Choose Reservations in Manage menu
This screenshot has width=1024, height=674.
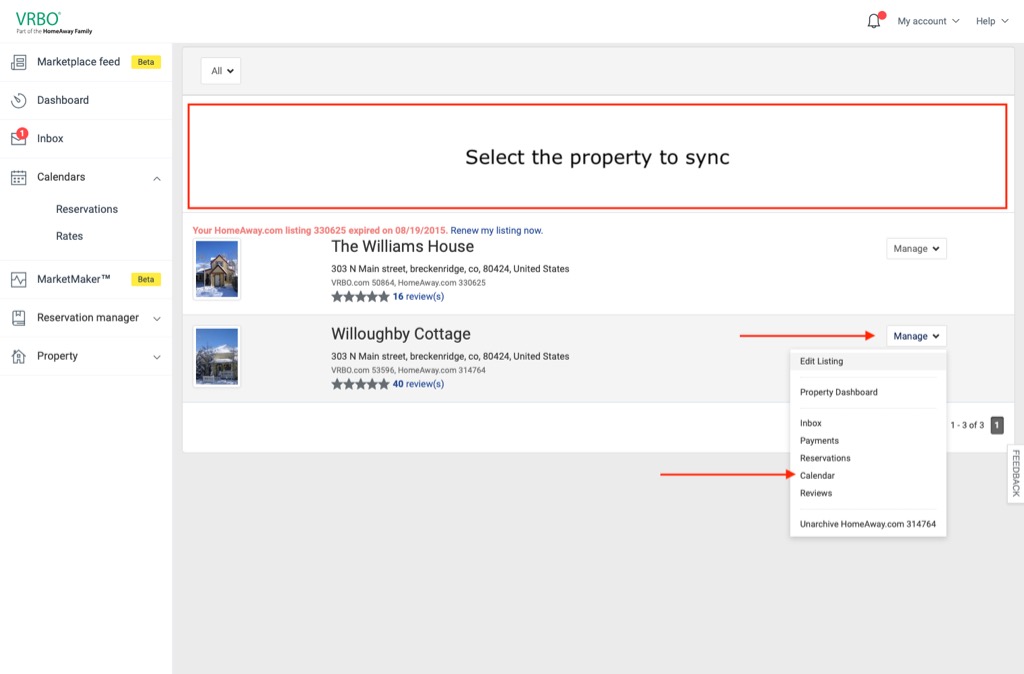point(825,458)
